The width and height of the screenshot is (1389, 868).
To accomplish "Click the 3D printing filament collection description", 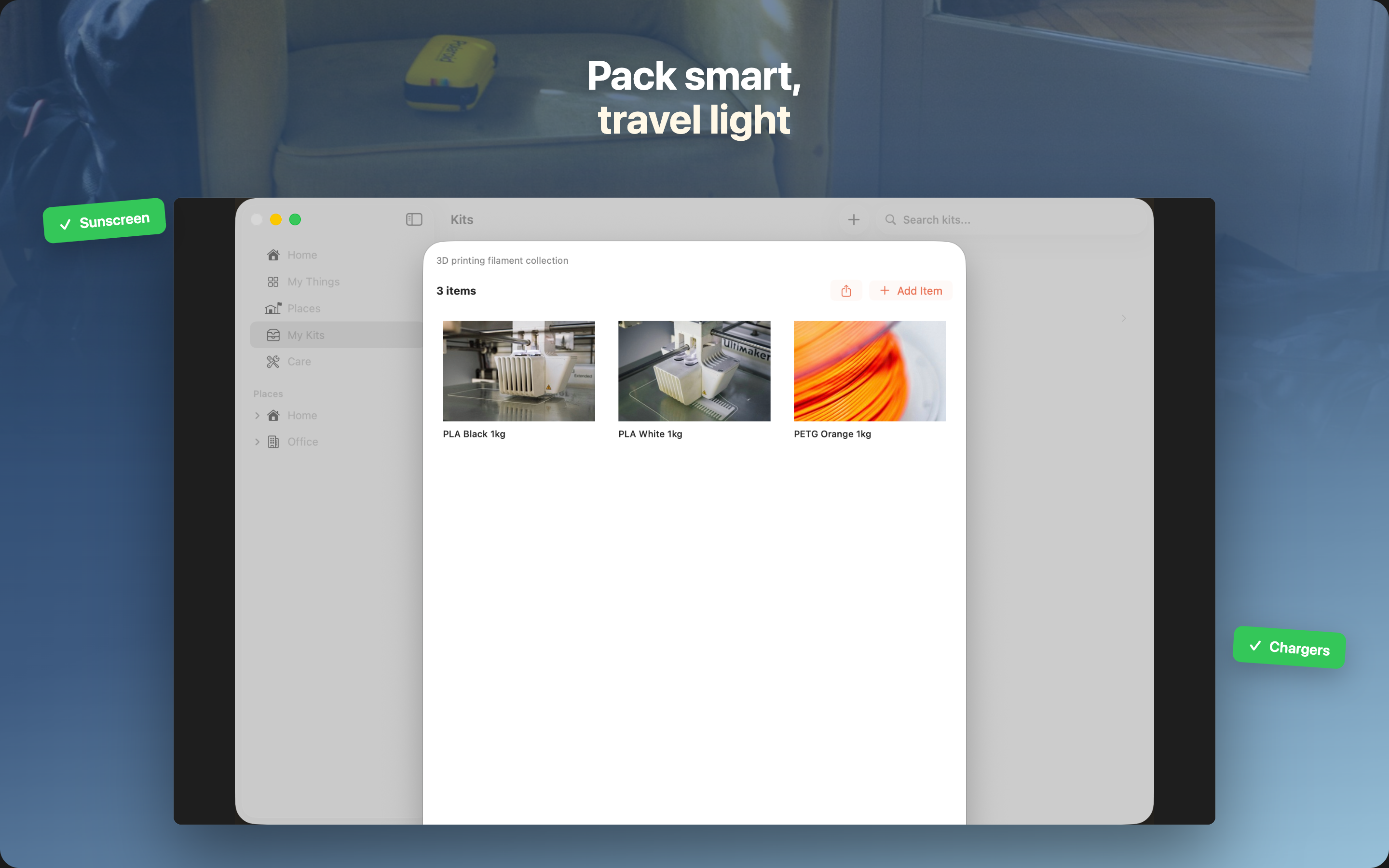I will coord(502,260).
